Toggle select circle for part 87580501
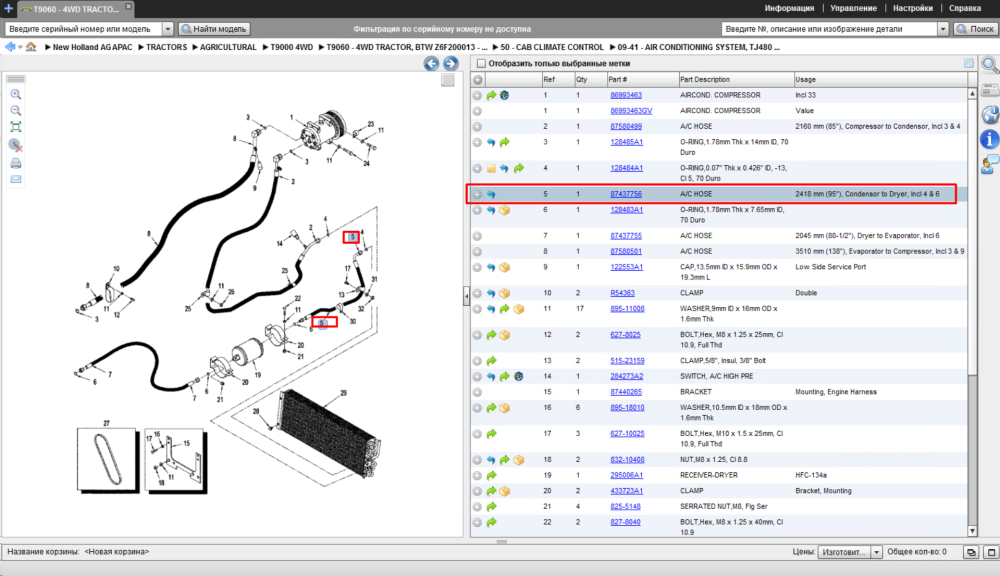The image size is (1000, 576). 477,251
